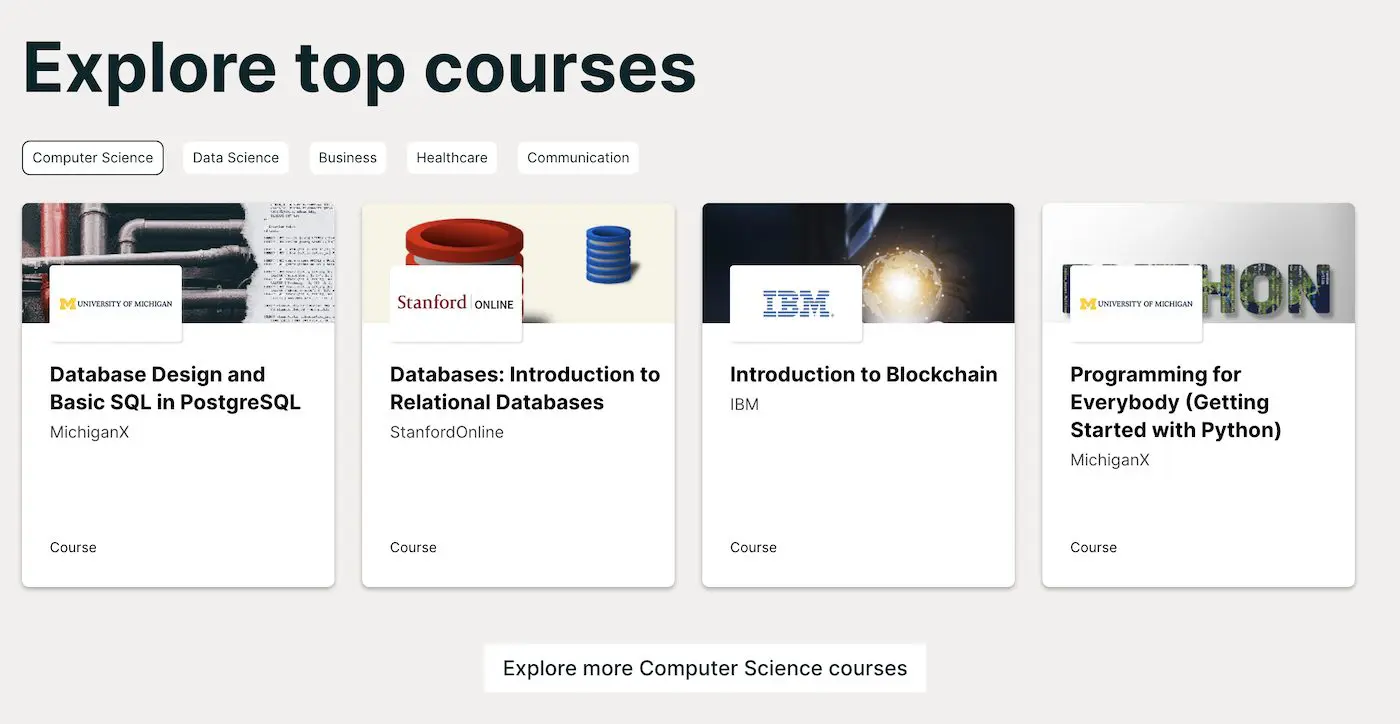Open Databases: Introduction to Relational Databases title

point(525,388)
